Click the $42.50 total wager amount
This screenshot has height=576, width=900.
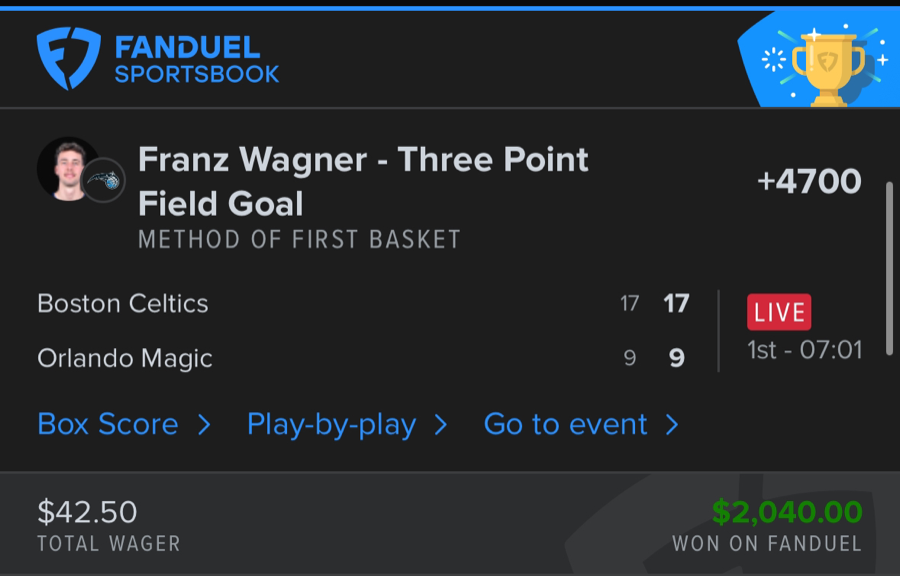click(87, 512)
